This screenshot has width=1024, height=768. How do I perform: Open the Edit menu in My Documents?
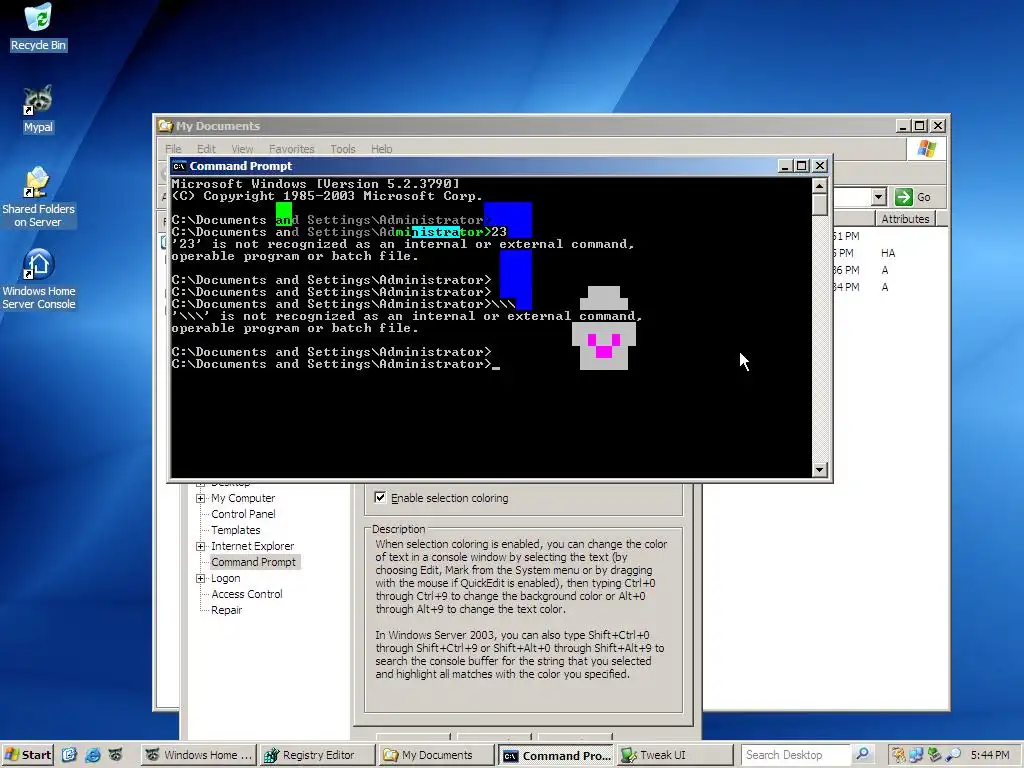point(206,149)
